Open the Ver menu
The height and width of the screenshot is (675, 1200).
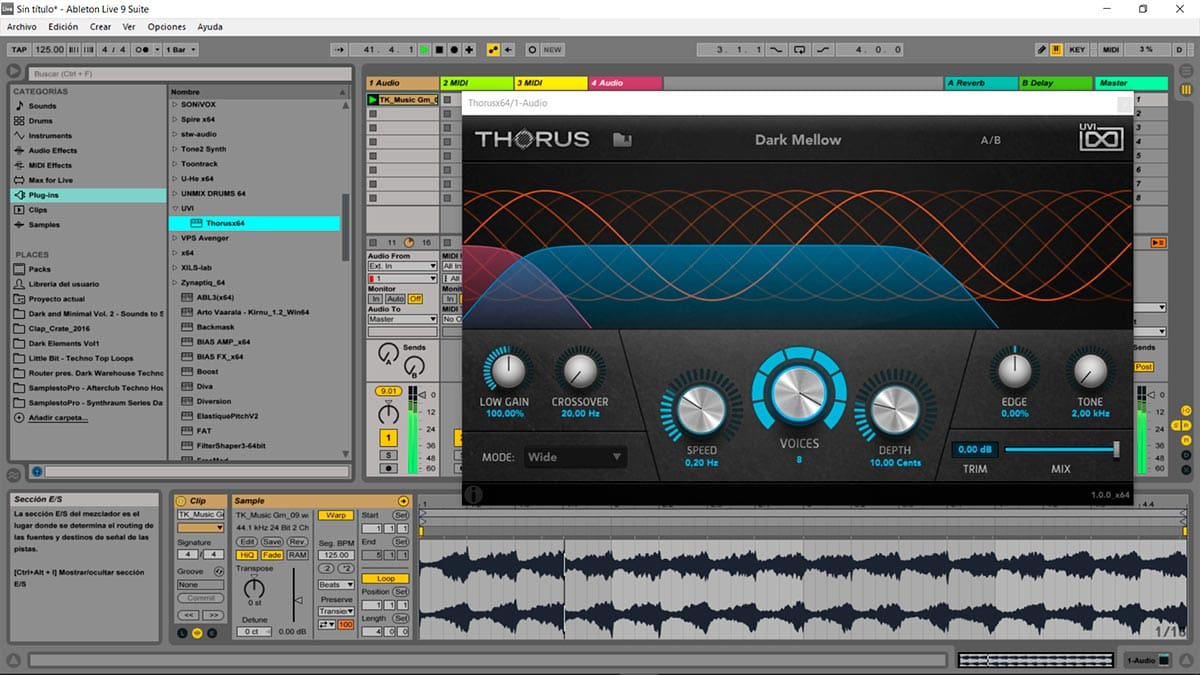[129, 27]
